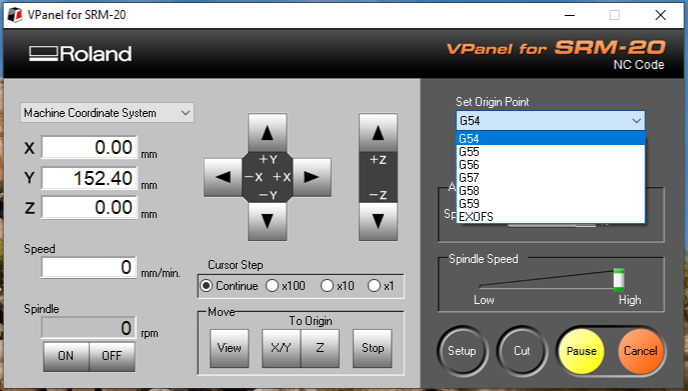The width and height of the screenshot is (688, 391).
Task: Close the VPanel window
Action: pos(660,15)
